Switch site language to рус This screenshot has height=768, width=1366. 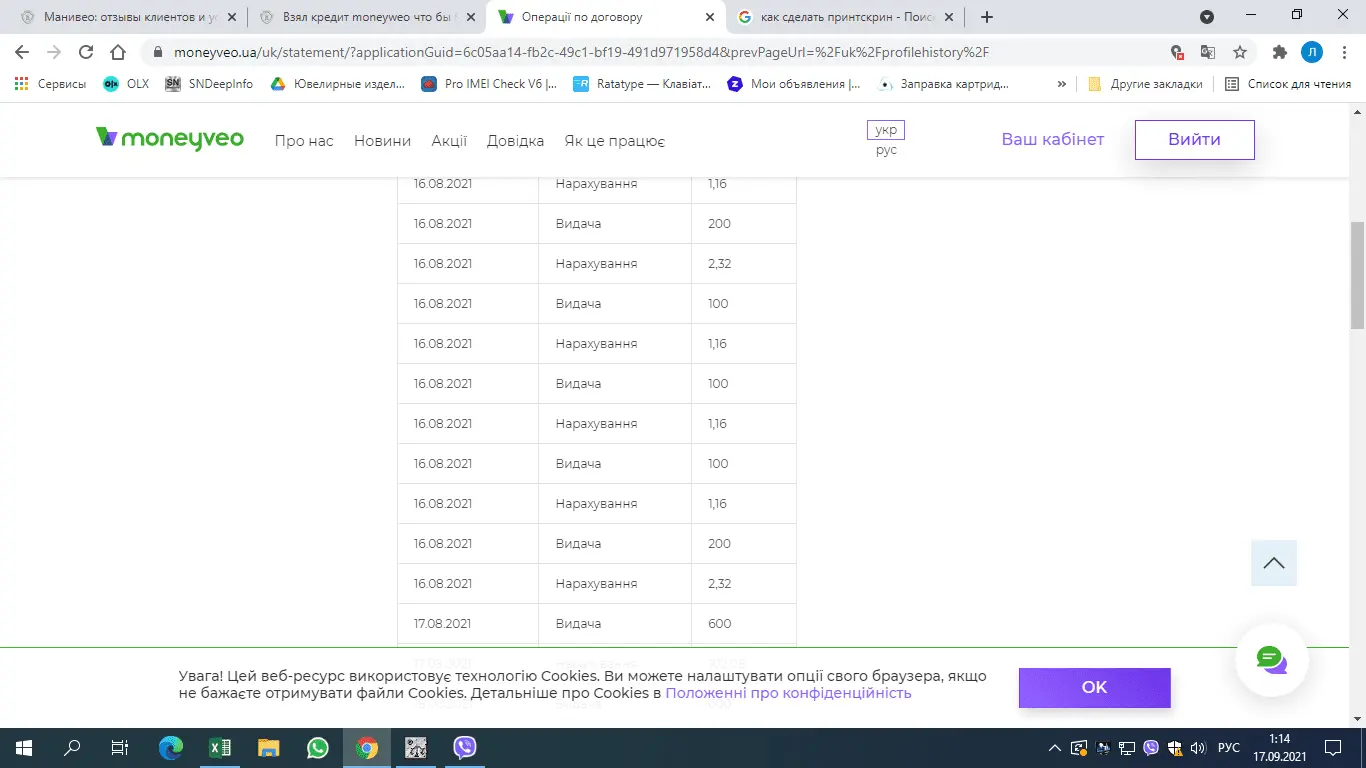886,150
